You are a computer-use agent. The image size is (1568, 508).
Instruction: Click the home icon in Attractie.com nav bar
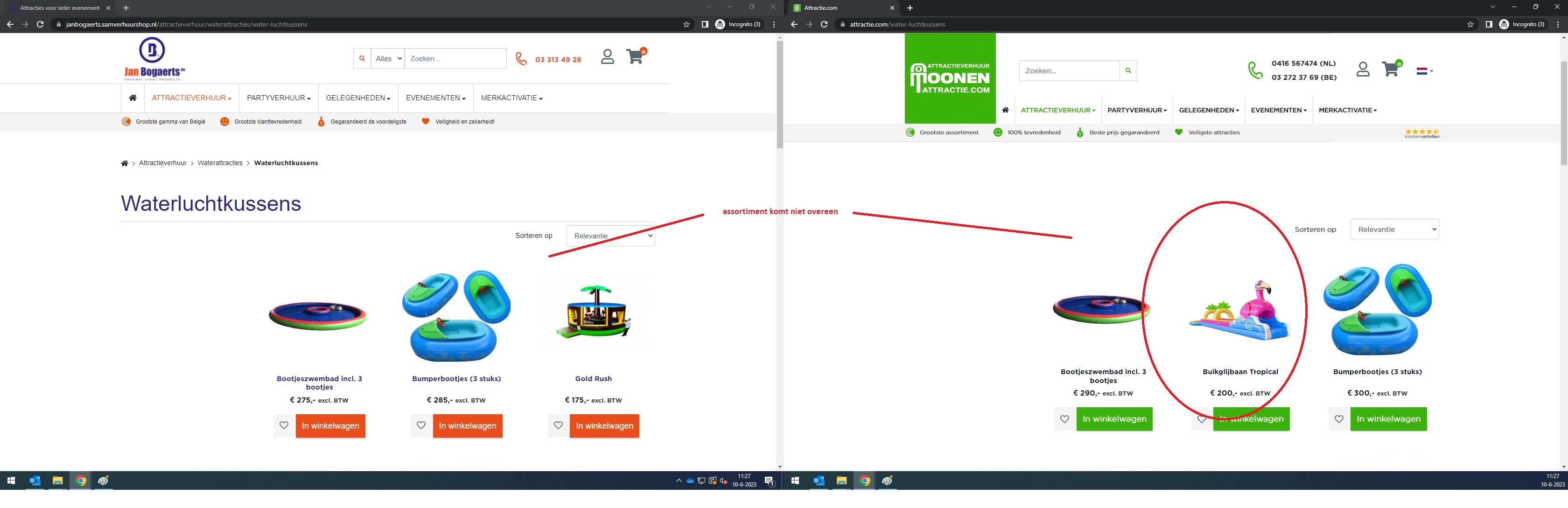coord(1005,110)
